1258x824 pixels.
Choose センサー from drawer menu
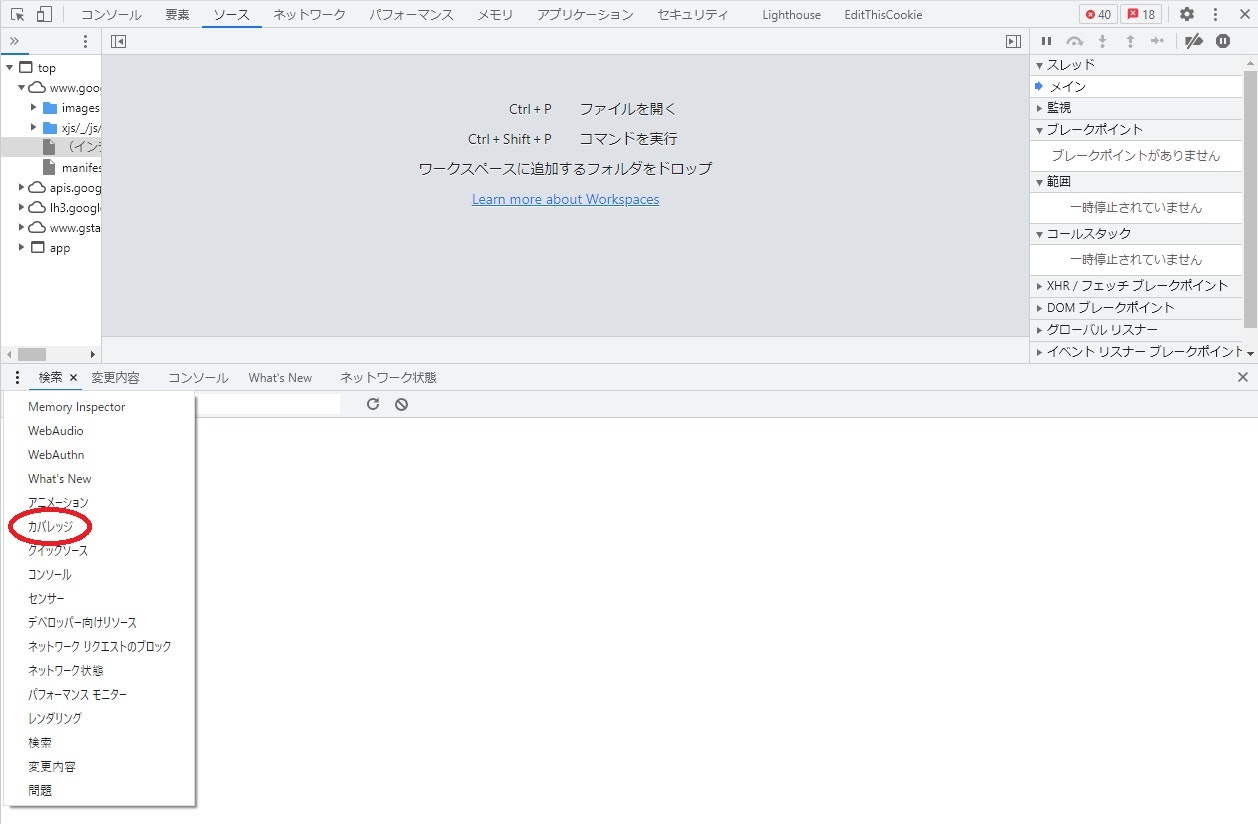tap(46, 598)
